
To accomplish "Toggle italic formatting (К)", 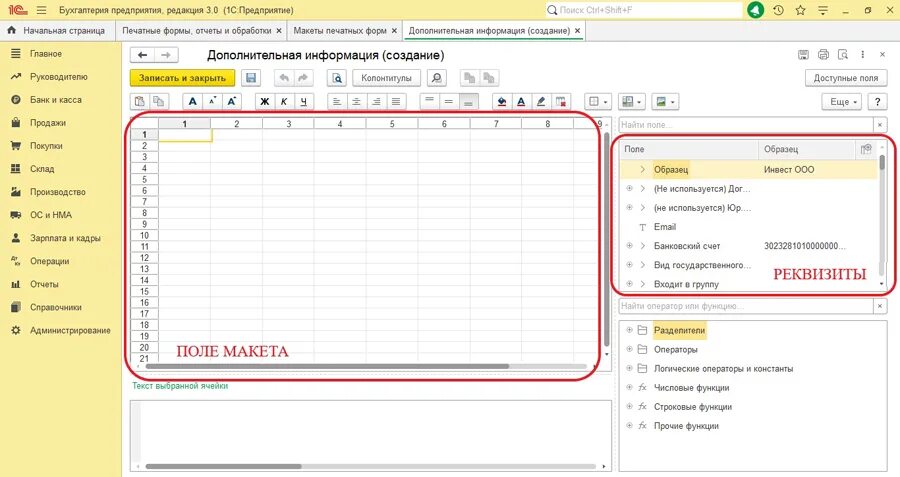I will tap(284, 102).
